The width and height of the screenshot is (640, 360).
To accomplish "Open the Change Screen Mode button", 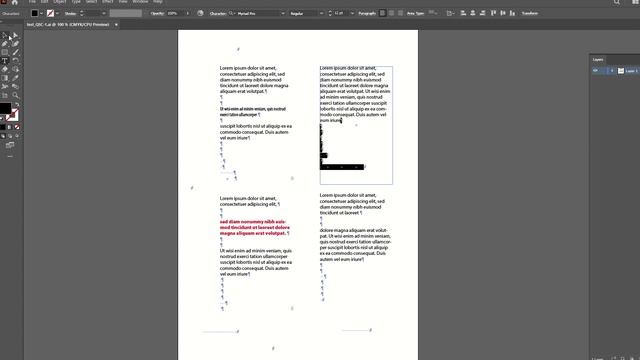I will click(x=10, y=145).
